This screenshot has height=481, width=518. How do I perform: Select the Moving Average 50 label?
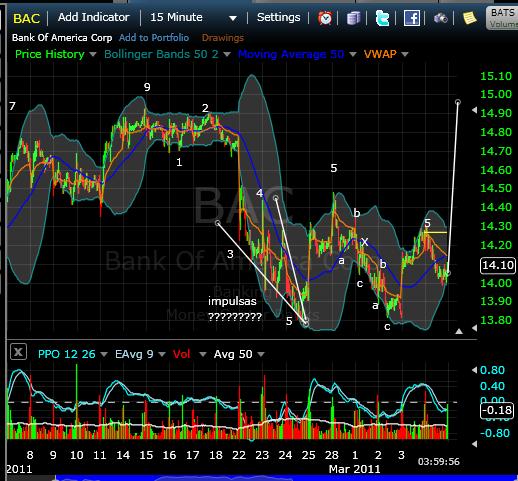pos(291,54)
